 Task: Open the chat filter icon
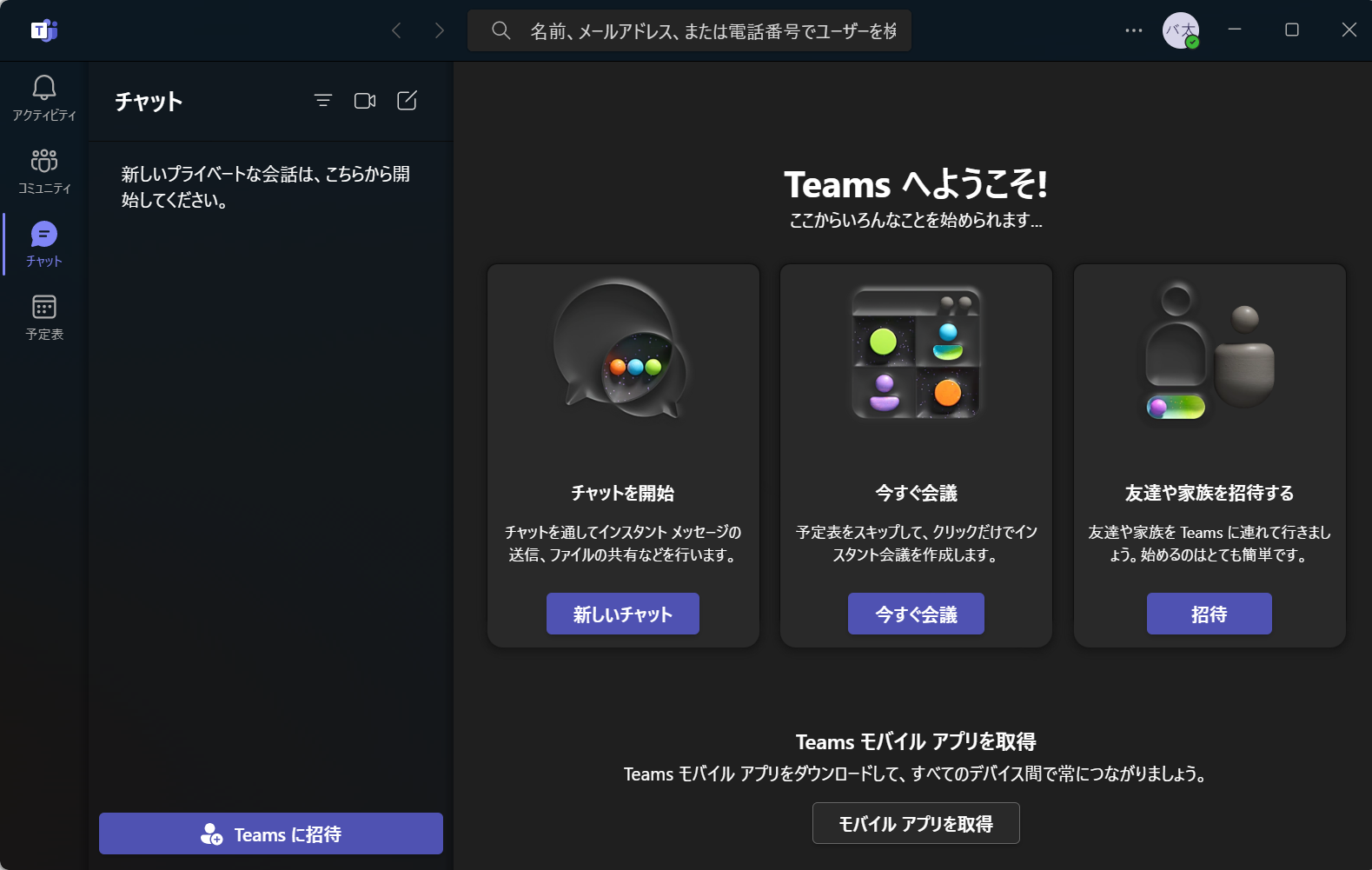(x=323, y=101)
